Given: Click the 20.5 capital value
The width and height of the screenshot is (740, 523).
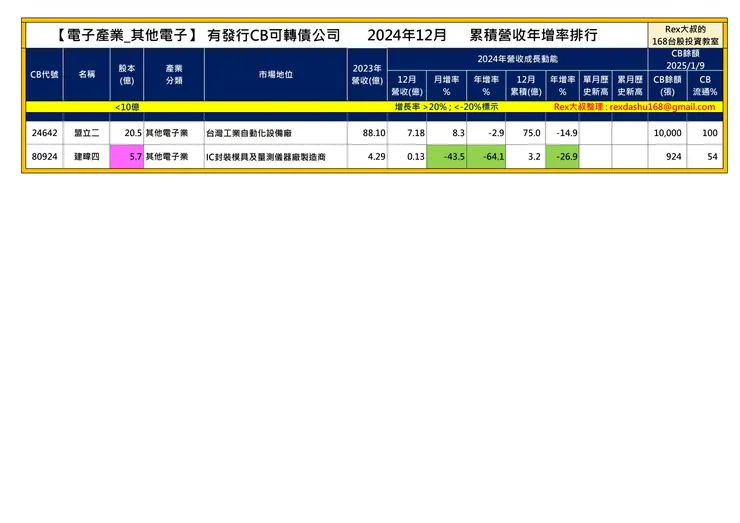Looking at the screenshot, I should click(127, 133).
